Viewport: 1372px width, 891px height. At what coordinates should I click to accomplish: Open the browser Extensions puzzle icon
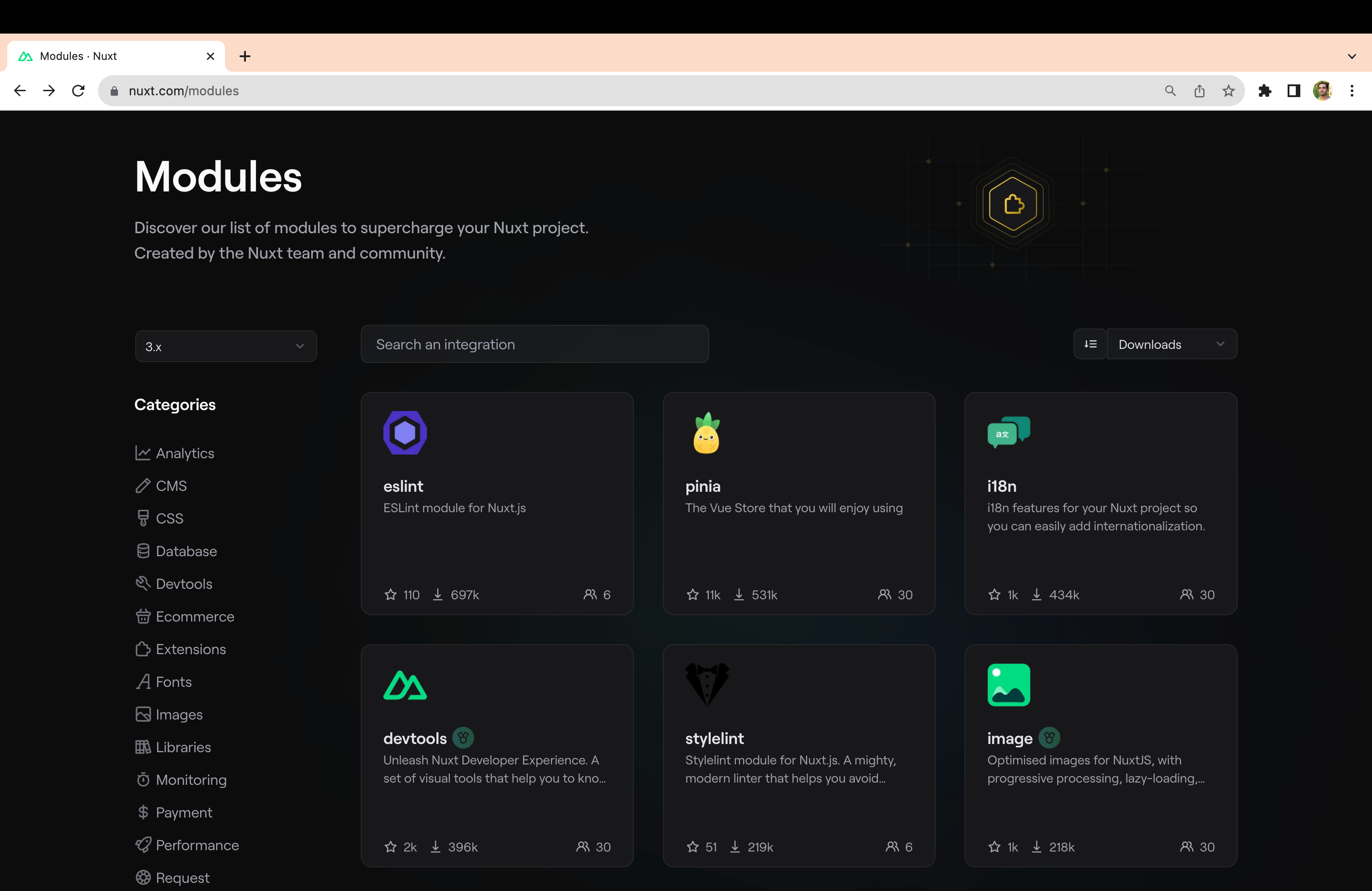click(1265, 90)
